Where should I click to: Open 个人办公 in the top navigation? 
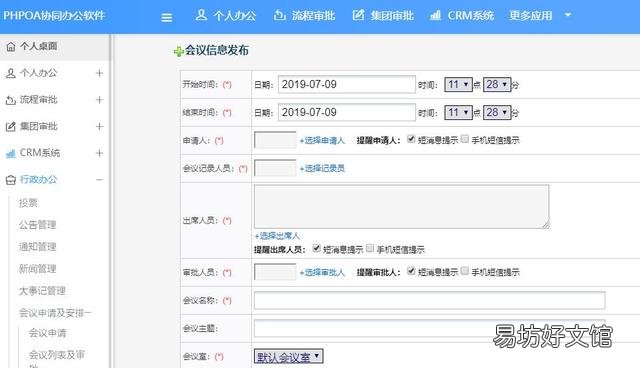point(234,16)
